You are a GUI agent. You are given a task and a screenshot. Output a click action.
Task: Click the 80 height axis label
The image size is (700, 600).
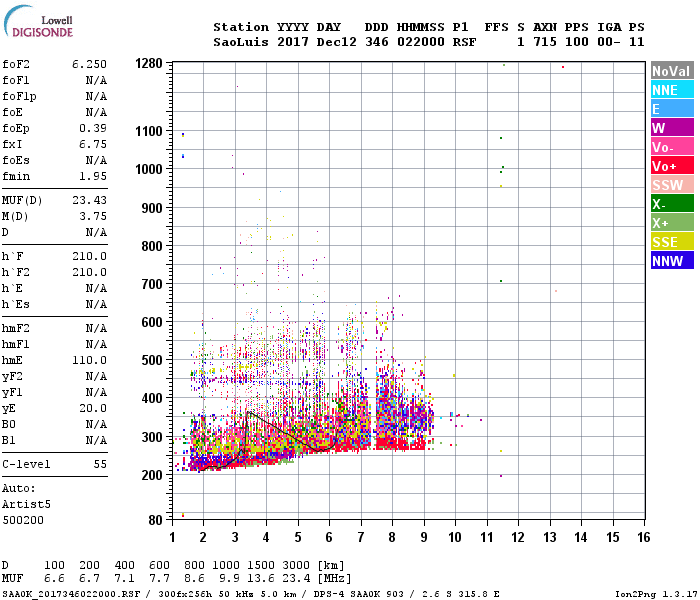[156, 520]
